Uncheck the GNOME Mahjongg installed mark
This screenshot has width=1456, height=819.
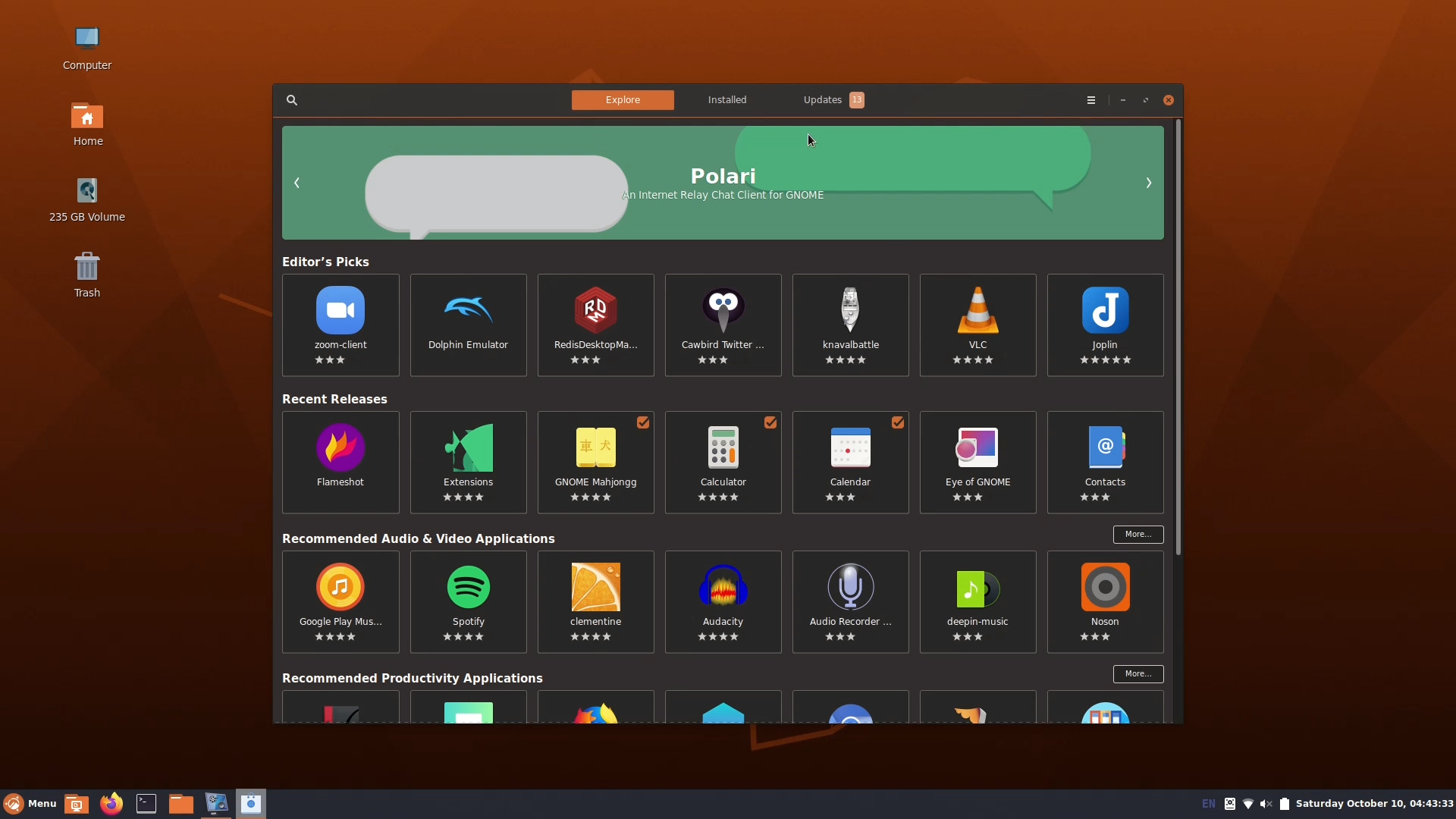[642, 422]
